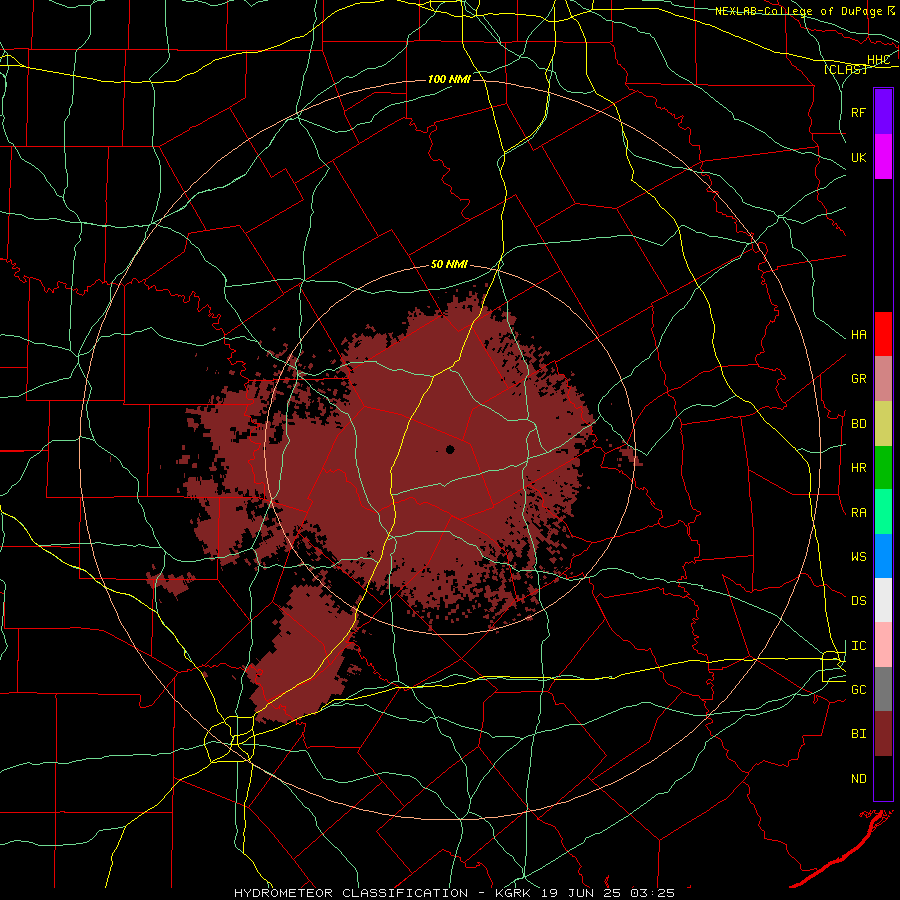Click the RF legend label

coord(859,112)
